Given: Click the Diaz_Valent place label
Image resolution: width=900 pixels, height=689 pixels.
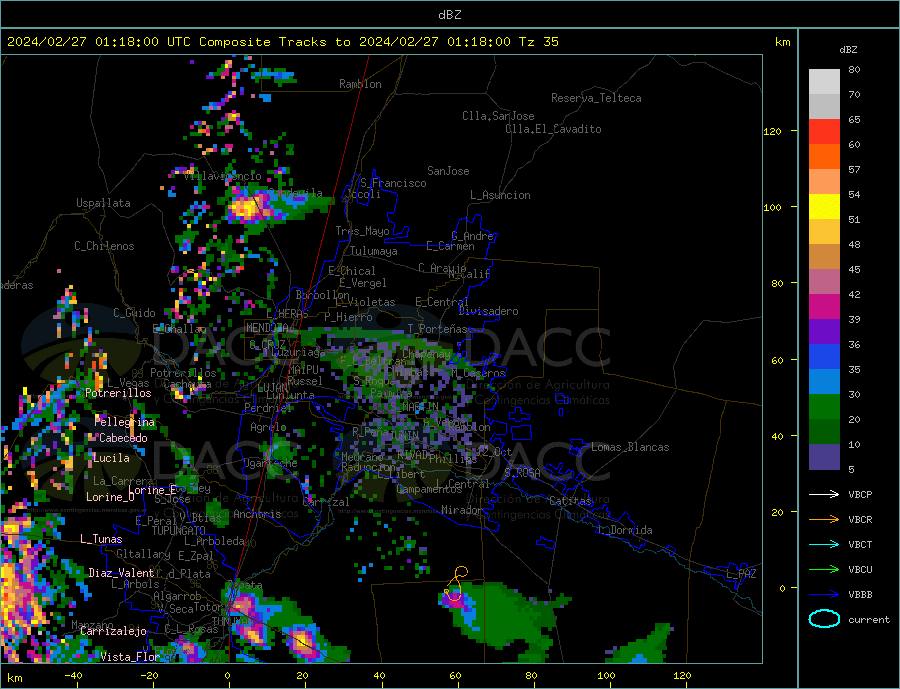Looking at the screenshot, I should 122,573.
